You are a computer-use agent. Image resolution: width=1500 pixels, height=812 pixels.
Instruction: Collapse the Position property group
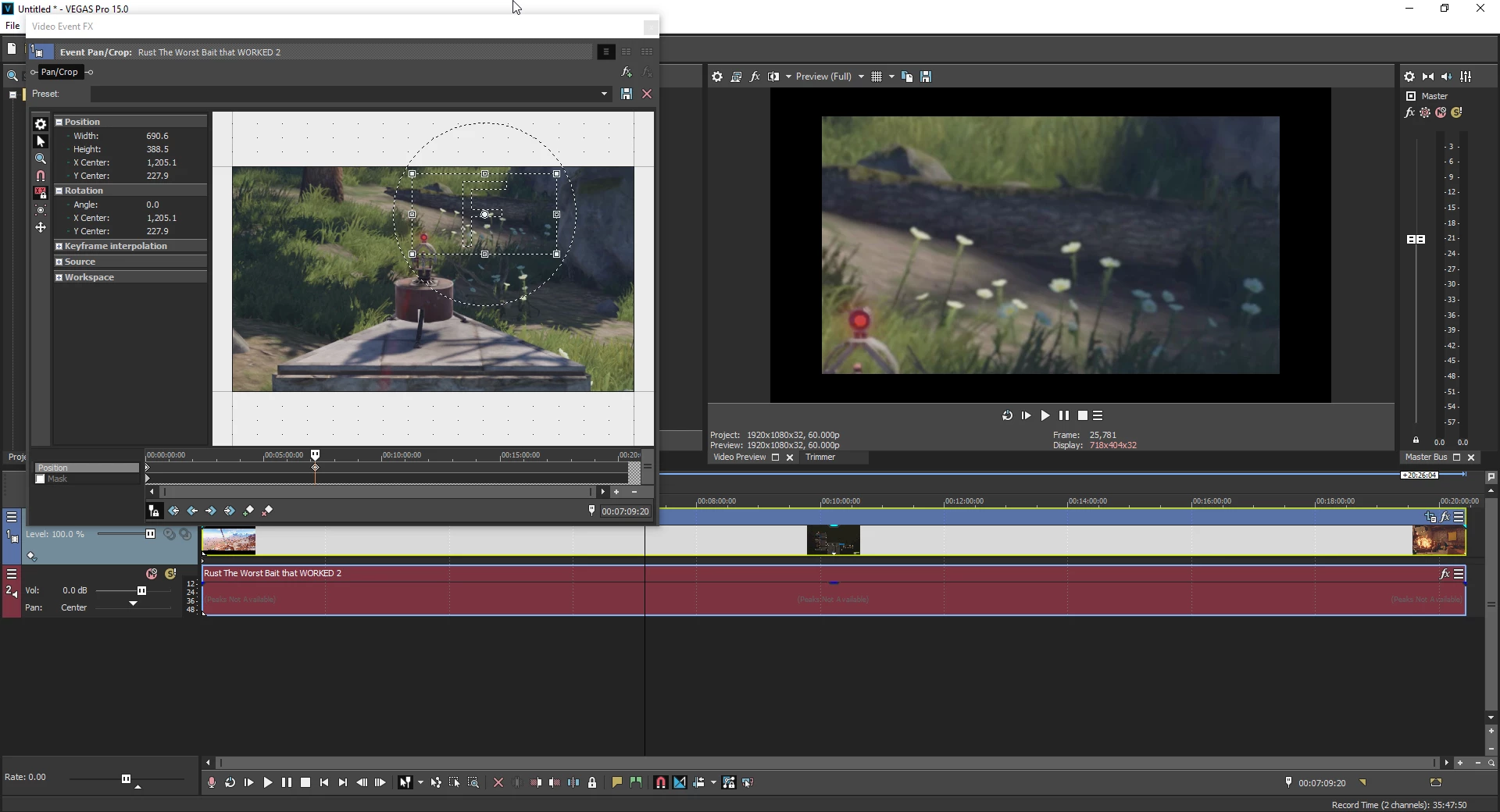click(59, 122)
